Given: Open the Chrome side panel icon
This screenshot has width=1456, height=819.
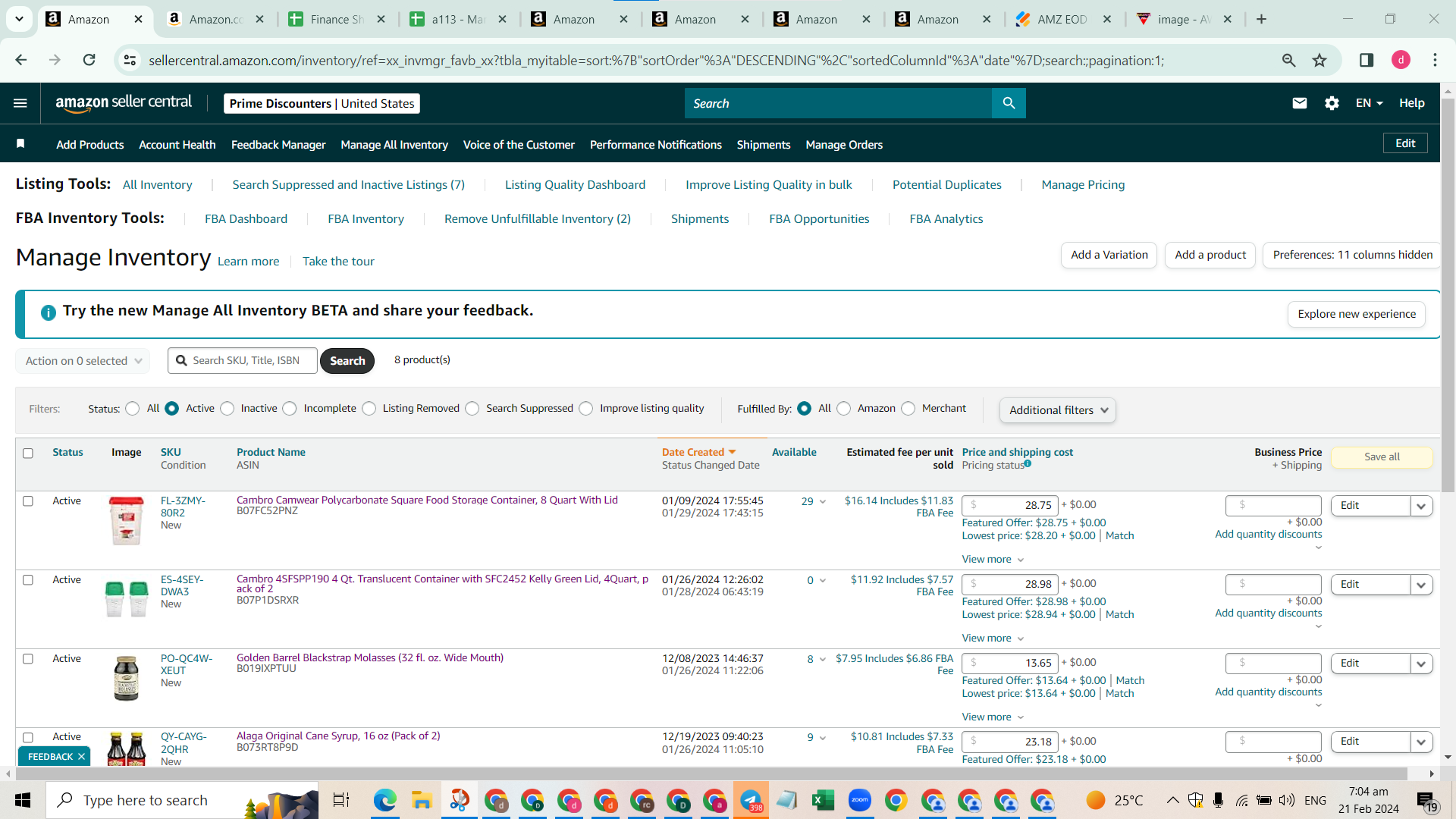Looking at the screenshot, I should click(x=1367, y=60).
